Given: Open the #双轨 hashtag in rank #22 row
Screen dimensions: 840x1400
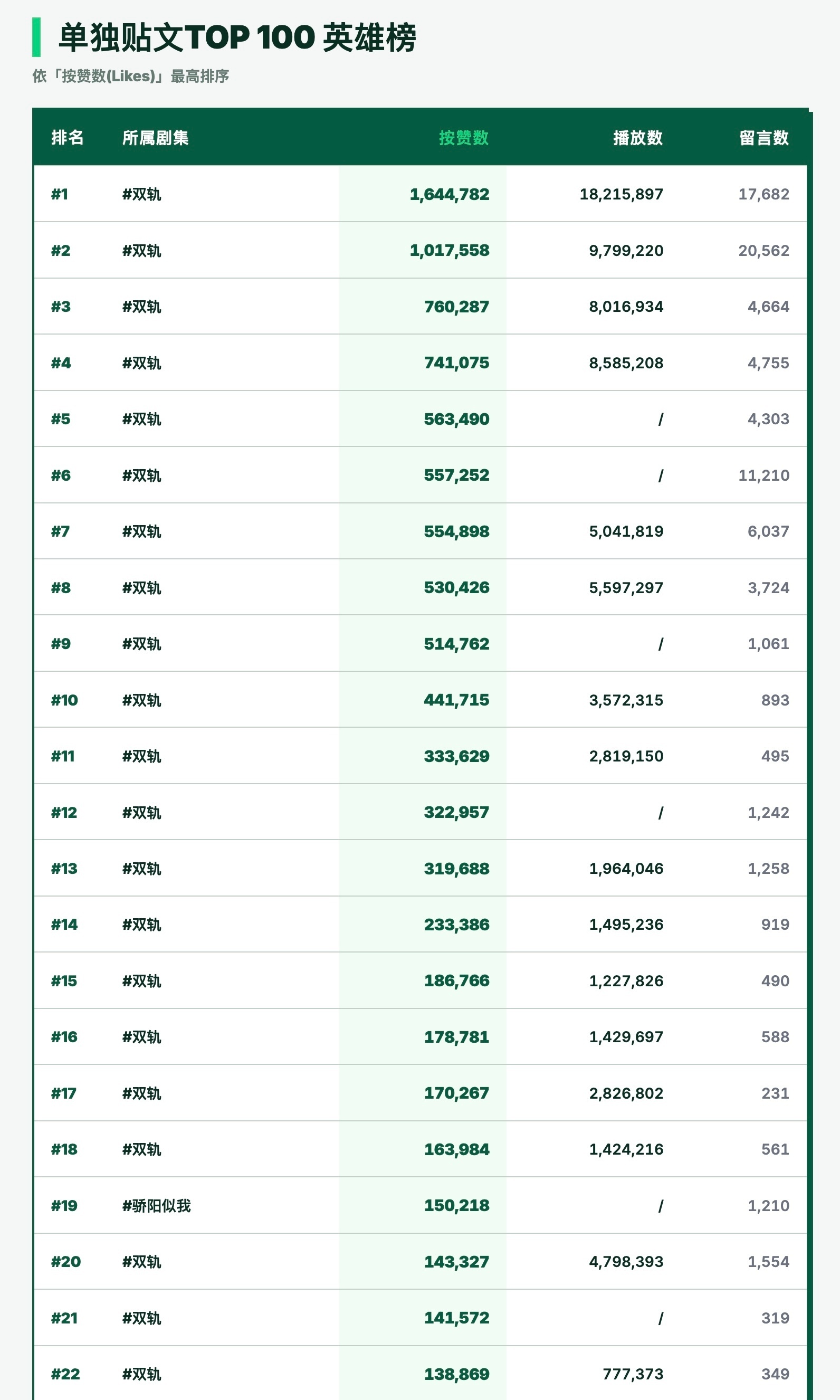Looking at the screenshot, I should coord(141,1374).
